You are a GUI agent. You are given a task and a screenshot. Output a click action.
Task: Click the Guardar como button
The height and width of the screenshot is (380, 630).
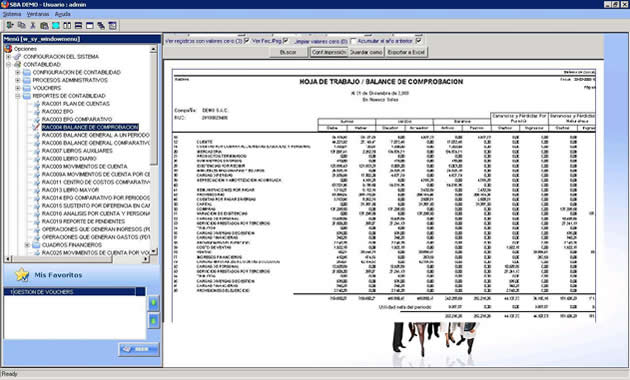click(366, 52)
